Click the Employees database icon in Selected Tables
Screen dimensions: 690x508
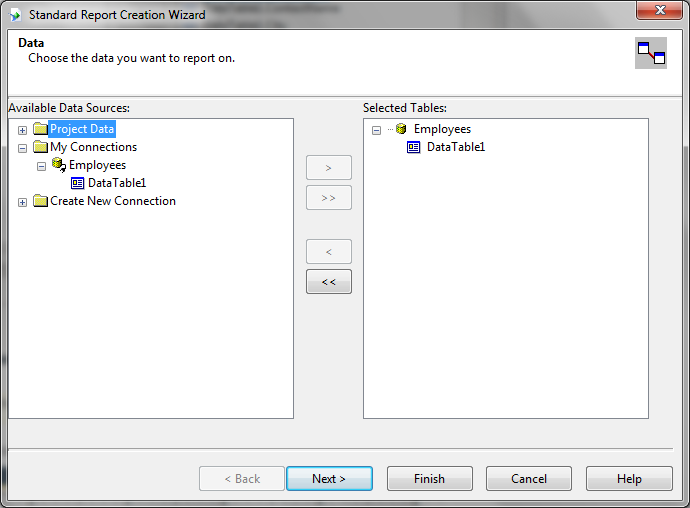click(x=401, y=129)
